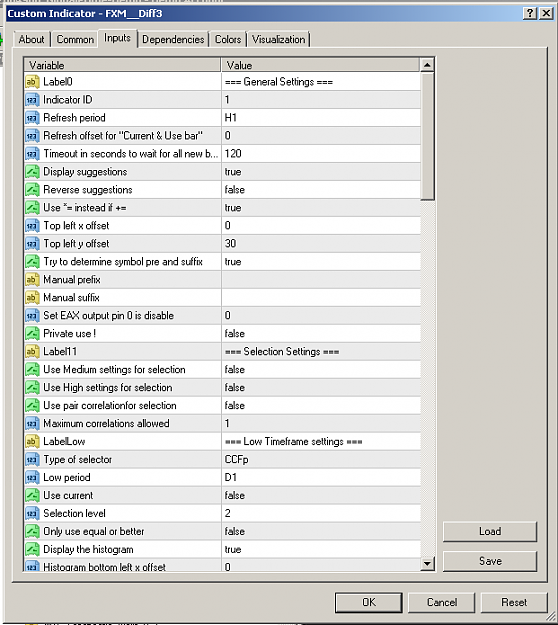Click the empty Manual prefix value field
The image size is (558, 625).
point(321,279)
